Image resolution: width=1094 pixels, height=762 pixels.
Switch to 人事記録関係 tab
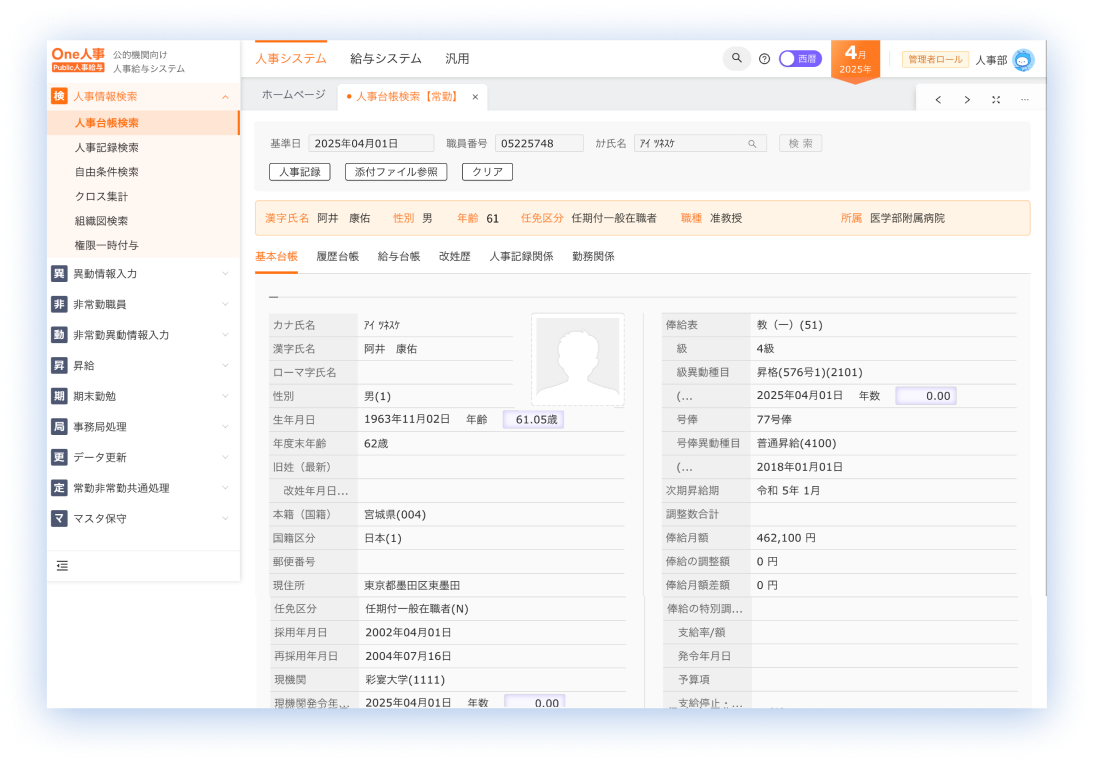[521, 257]
